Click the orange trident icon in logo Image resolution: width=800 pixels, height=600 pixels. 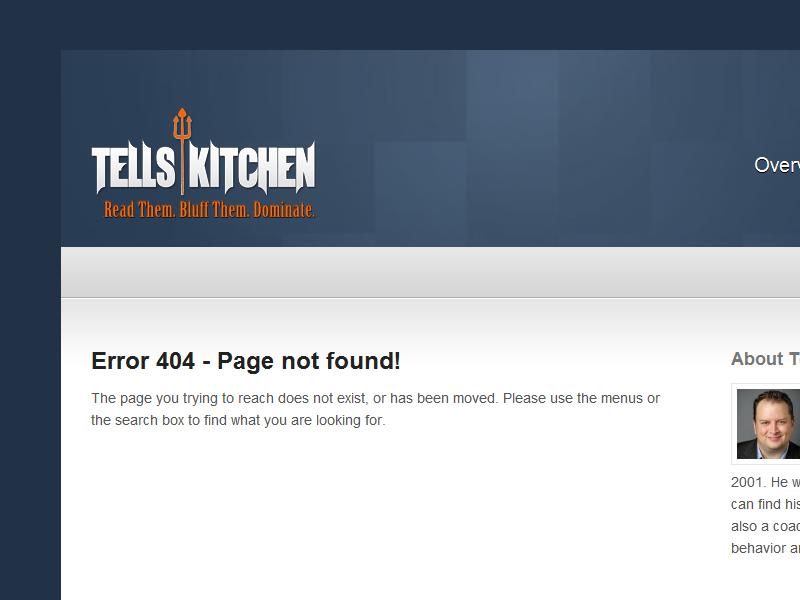coord(182,151)
